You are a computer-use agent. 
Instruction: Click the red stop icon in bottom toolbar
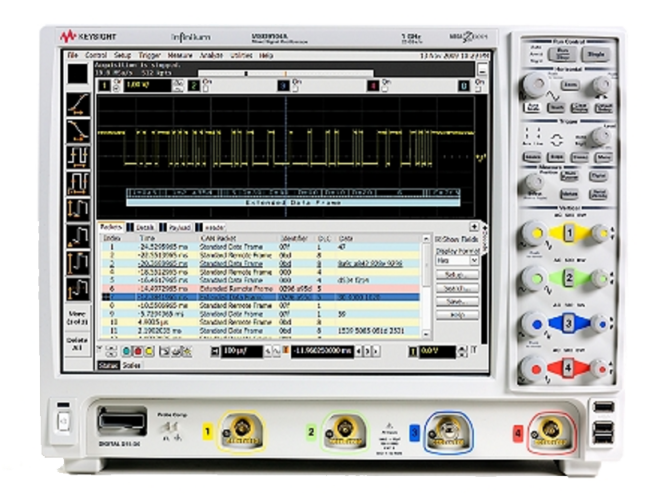[137, 351]
